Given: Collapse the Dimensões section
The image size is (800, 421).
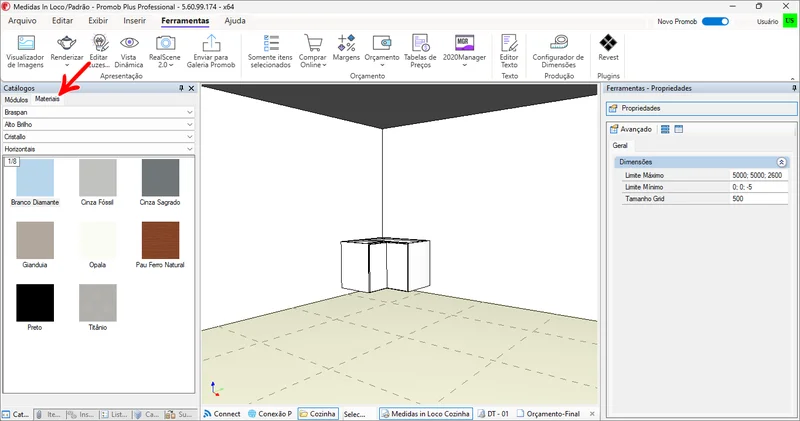Looking at the screenshot, I should click(781, 161).
